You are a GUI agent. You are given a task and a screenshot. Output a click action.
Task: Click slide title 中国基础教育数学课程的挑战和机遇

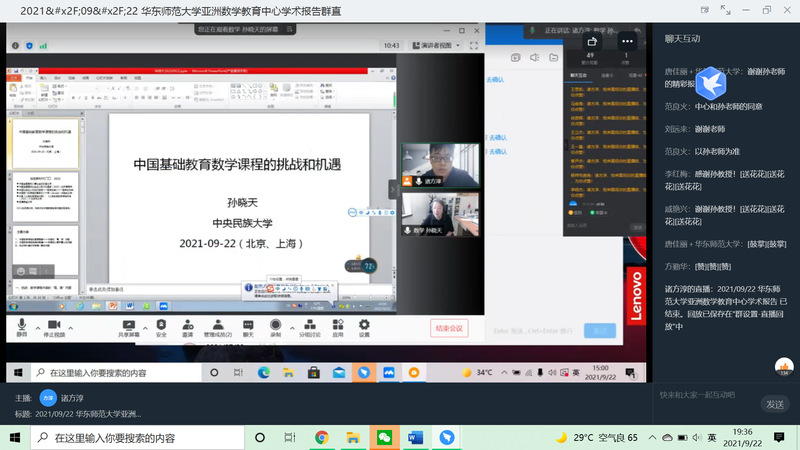pyautogui.click(x=237, y=164)
